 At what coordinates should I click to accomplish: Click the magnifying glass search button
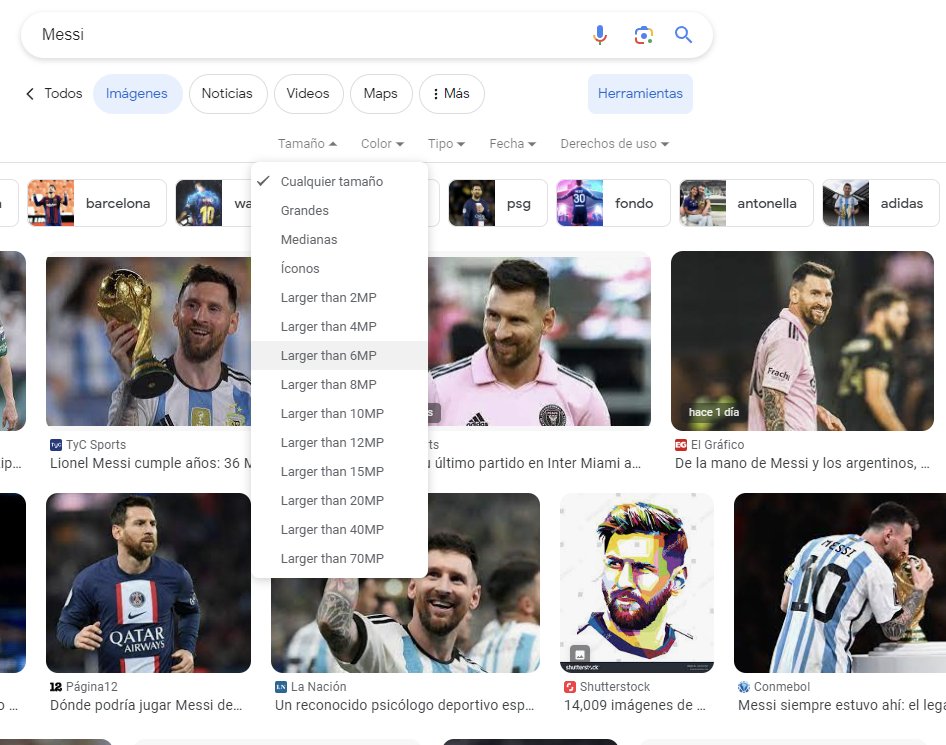(683, 35)
